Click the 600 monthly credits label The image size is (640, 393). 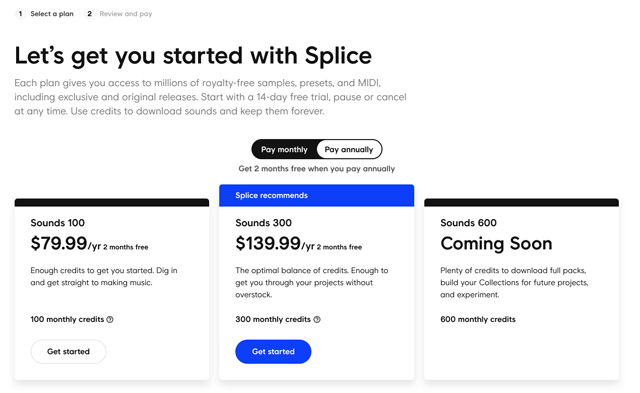pyautogui.click(x=478, y=320)
